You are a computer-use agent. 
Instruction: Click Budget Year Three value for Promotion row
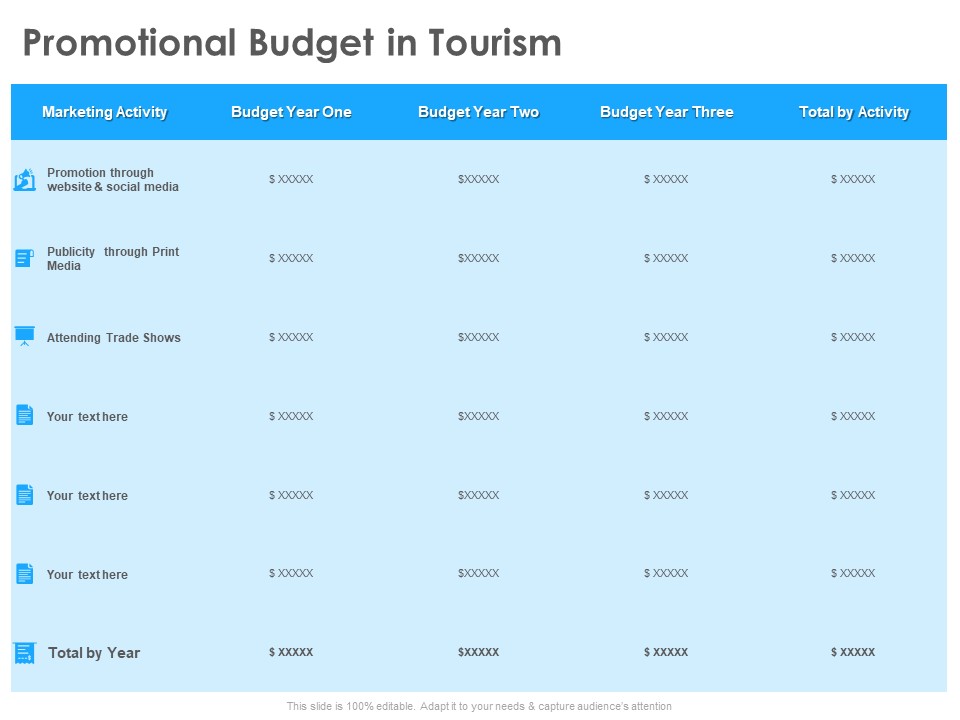[x=666, y=179]
